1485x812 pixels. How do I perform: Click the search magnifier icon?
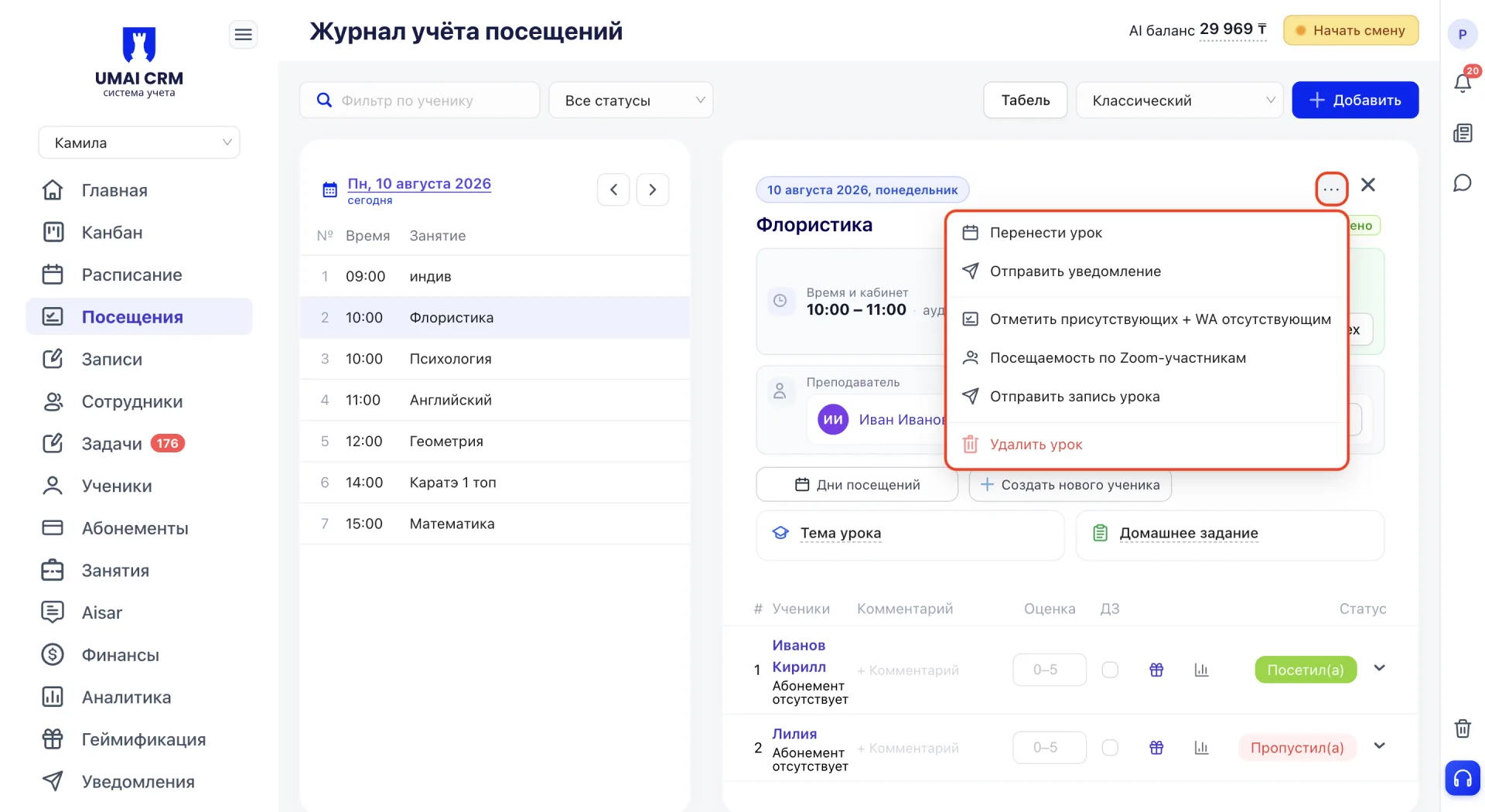pyautogui.click(x=325, y=100)
